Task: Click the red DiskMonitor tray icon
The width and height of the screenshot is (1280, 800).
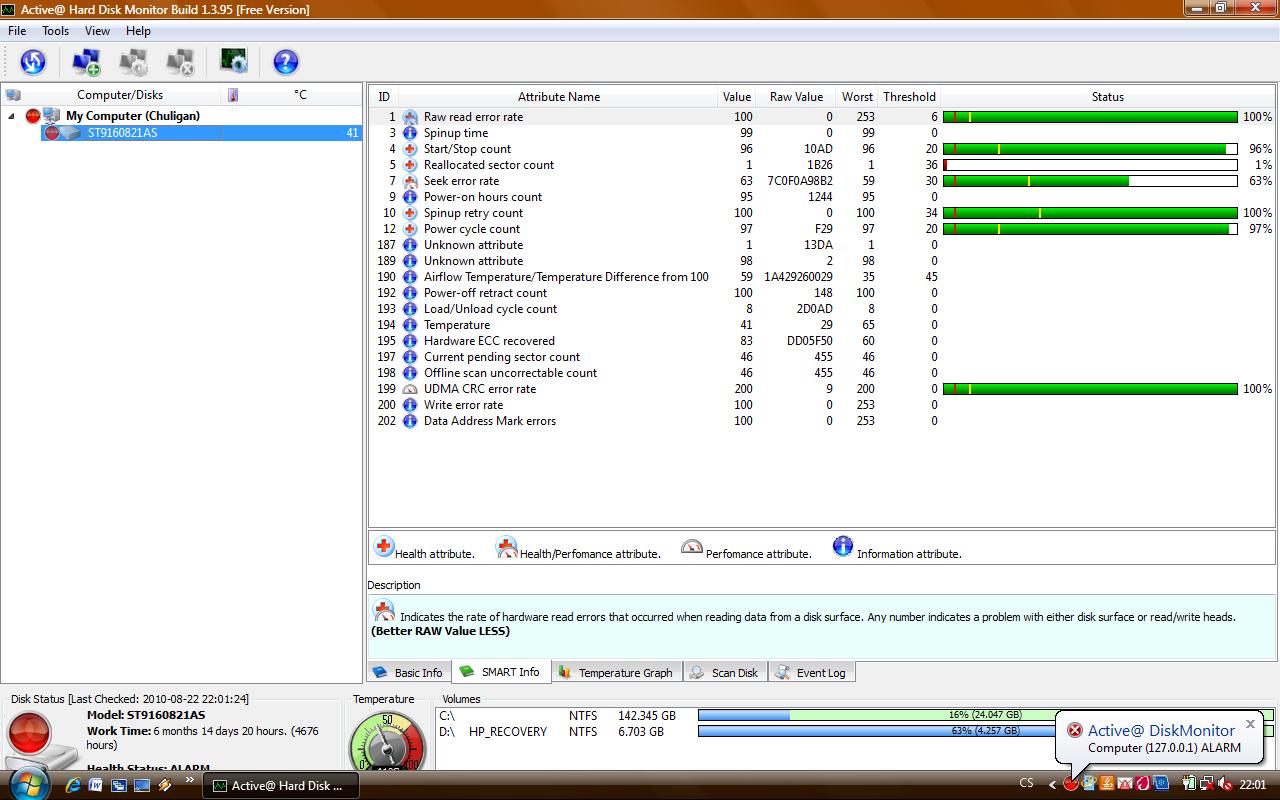Action: click(1071, 784)
